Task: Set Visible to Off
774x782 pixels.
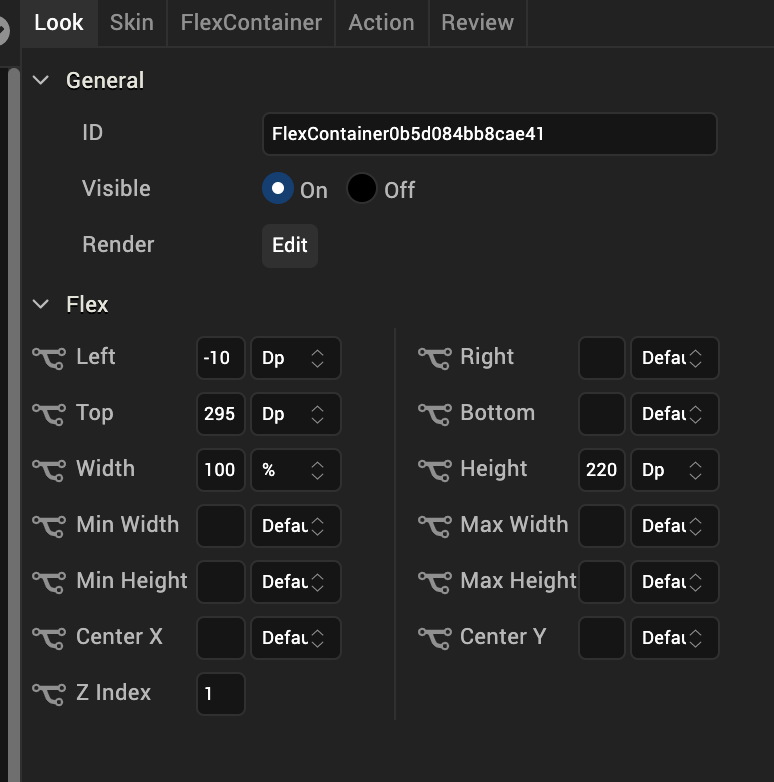Action: [362, 189]
